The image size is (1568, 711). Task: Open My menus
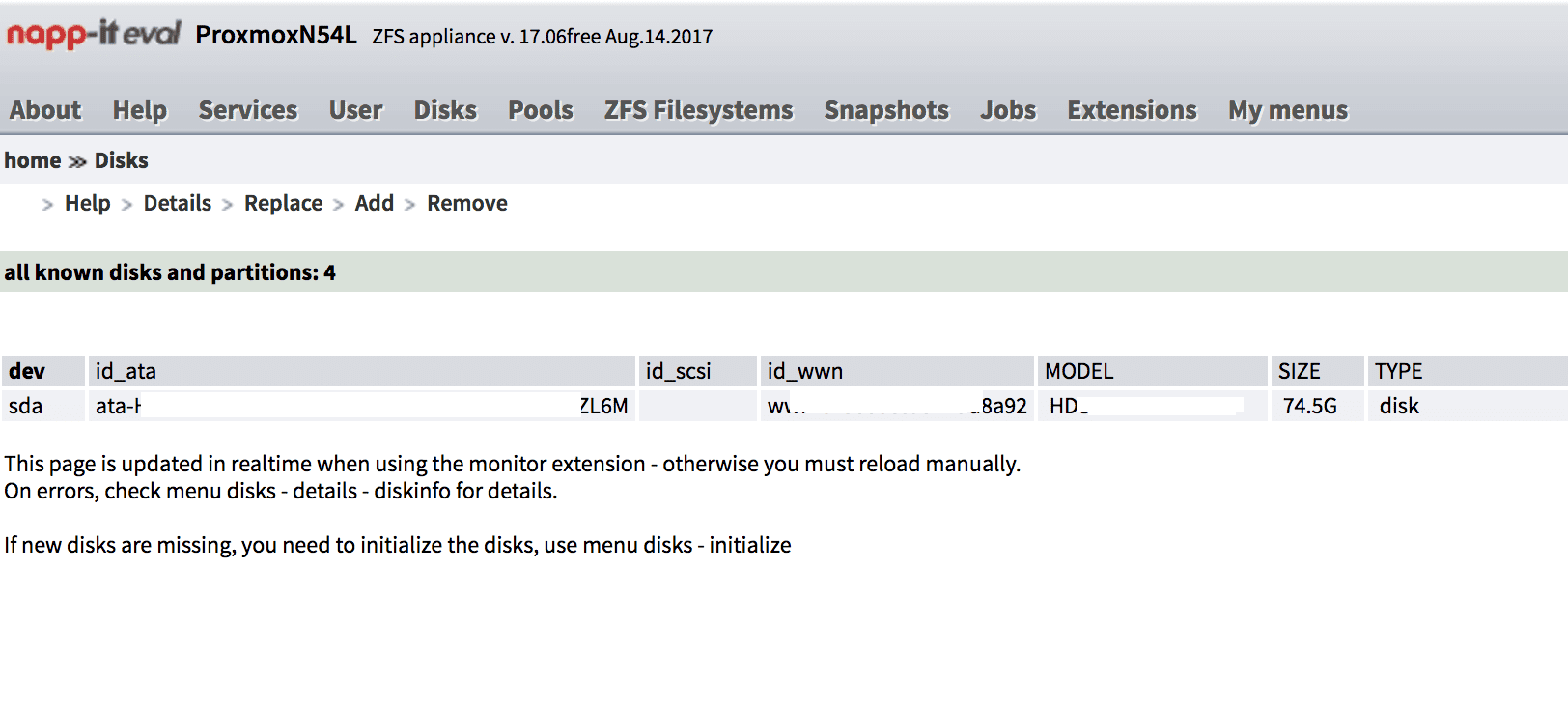[x=1288, y=110]
